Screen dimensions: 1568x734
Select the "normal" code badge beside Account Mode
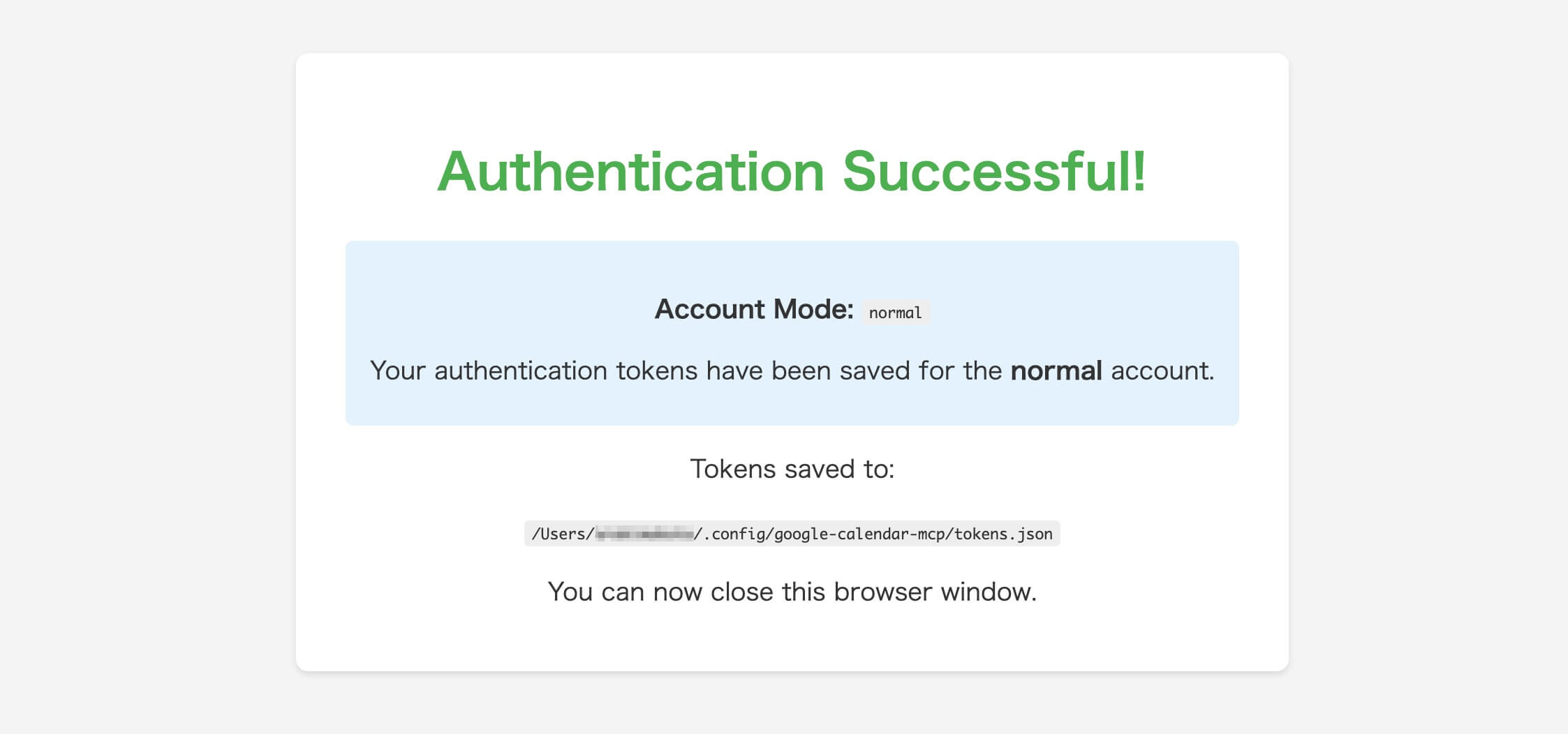click(895, 313)
